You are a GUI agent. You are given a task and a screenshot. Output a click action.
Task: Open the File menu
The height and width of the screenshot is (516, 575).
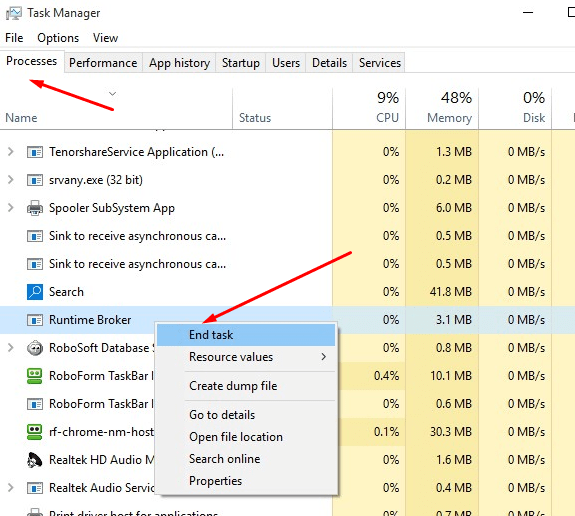14,38
